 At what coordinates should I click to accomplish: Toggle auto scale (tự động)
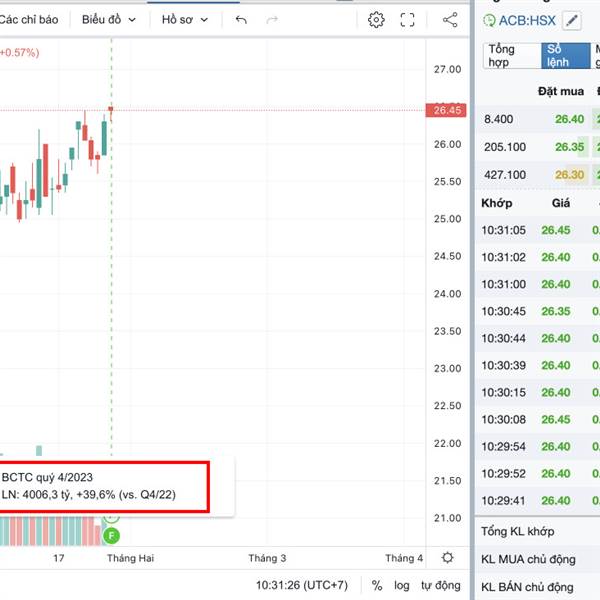pyautogui.click(x=440, y=586)
